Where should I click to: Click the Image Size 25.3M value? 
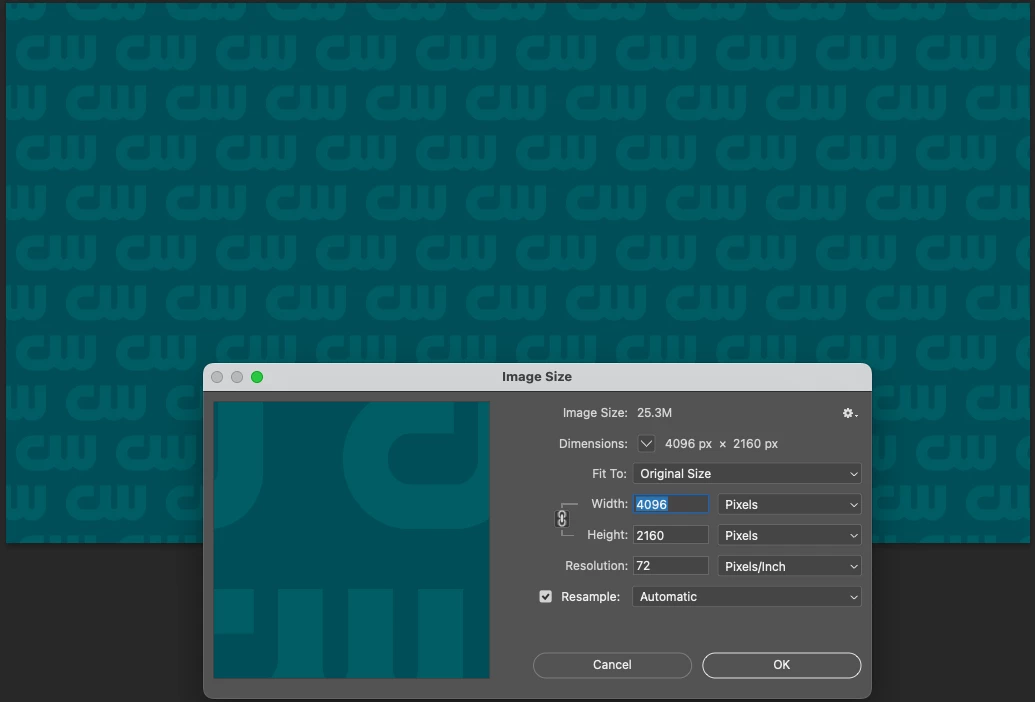(x=654, y=413)
